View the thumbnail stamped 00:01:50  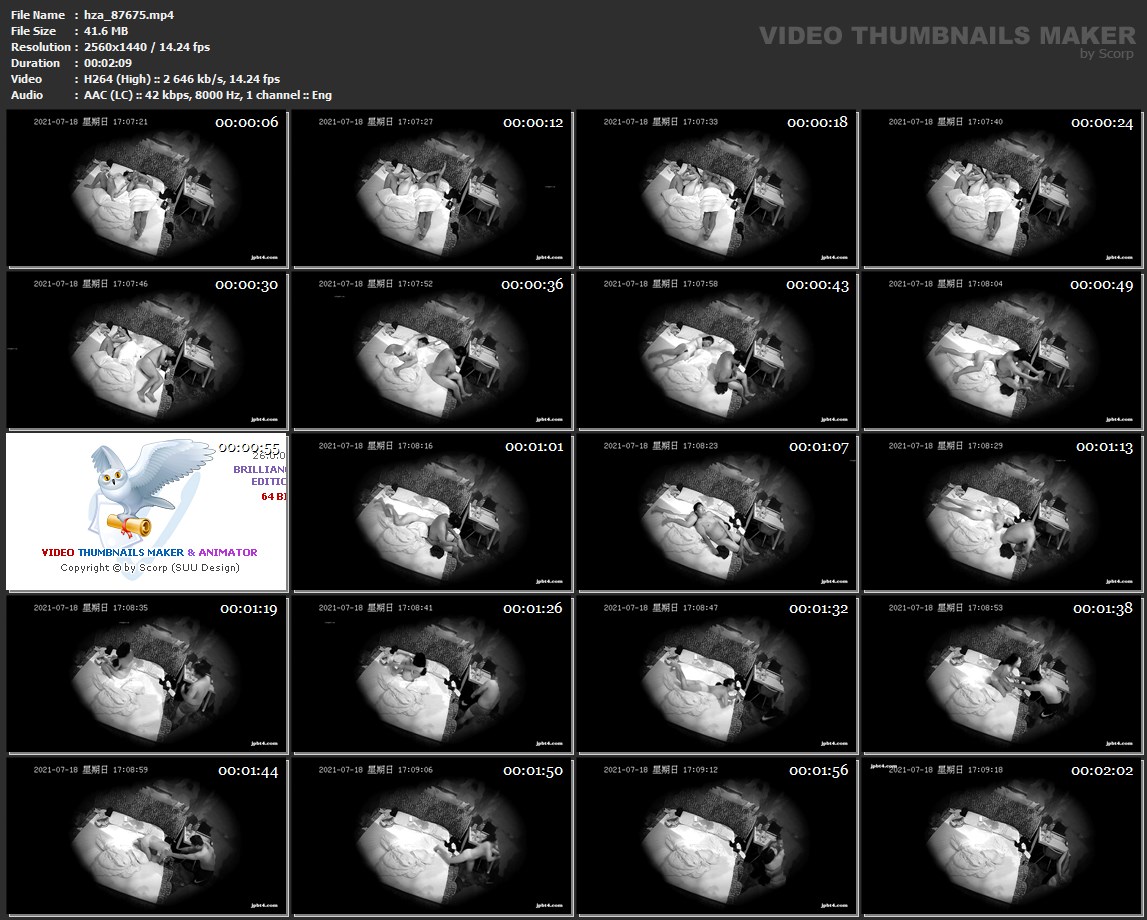click(432, 837)
